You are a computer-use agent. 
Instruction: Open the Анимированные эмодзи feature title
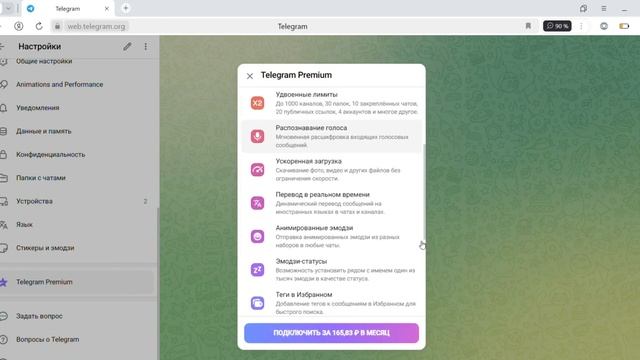point(314,228)
